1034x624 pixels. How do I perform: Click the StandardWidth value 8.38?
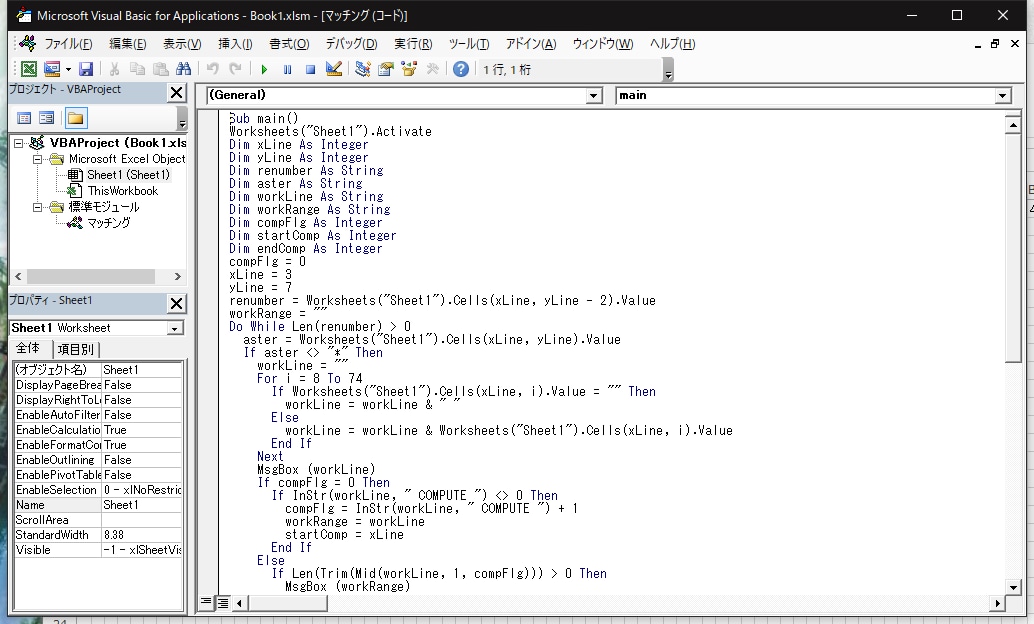[142, 535]
